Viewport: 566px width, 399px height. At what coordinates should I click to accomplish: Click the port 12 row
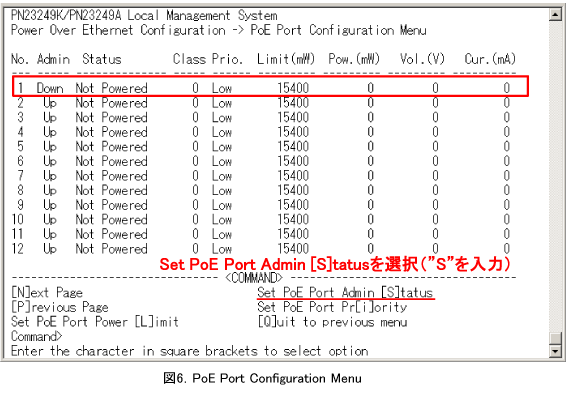click(264, 249)
